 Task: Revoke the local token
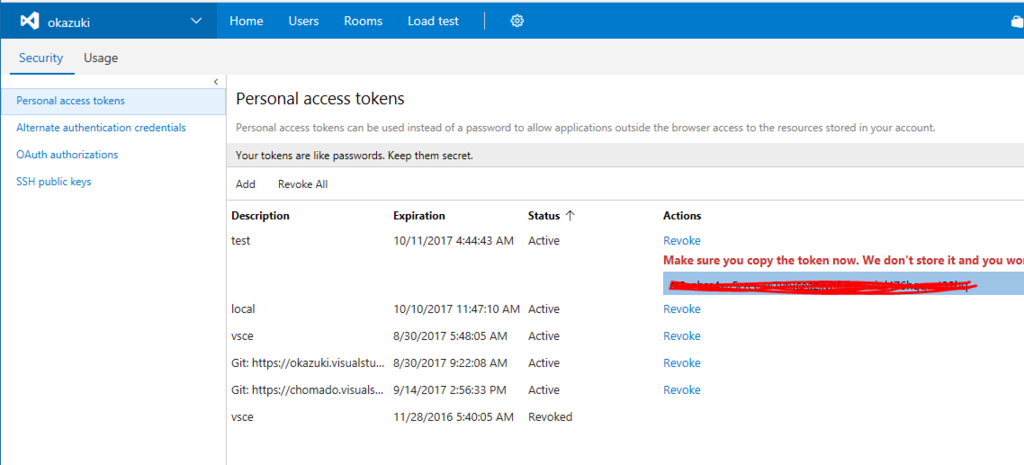(x=682, y=309)
